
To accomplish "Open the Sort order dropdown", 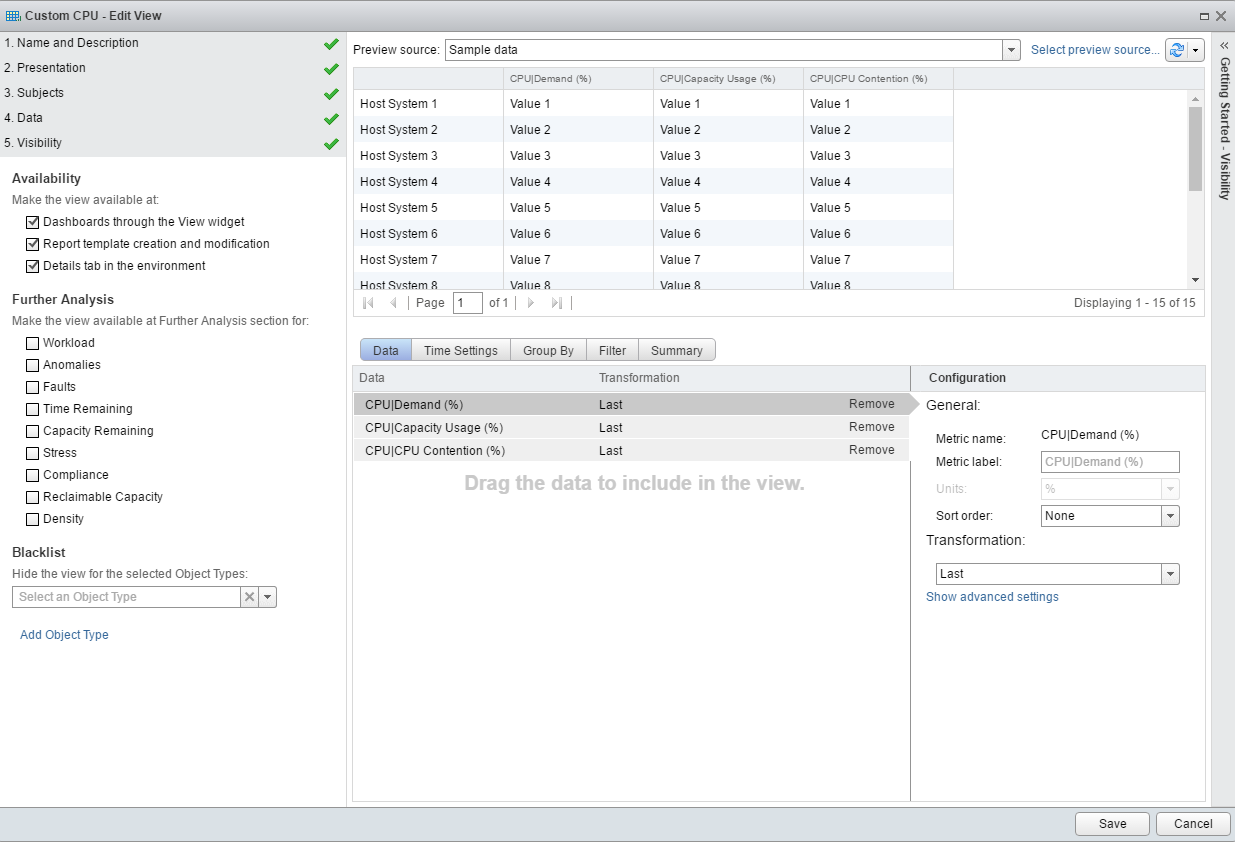I will (1170, 516).
